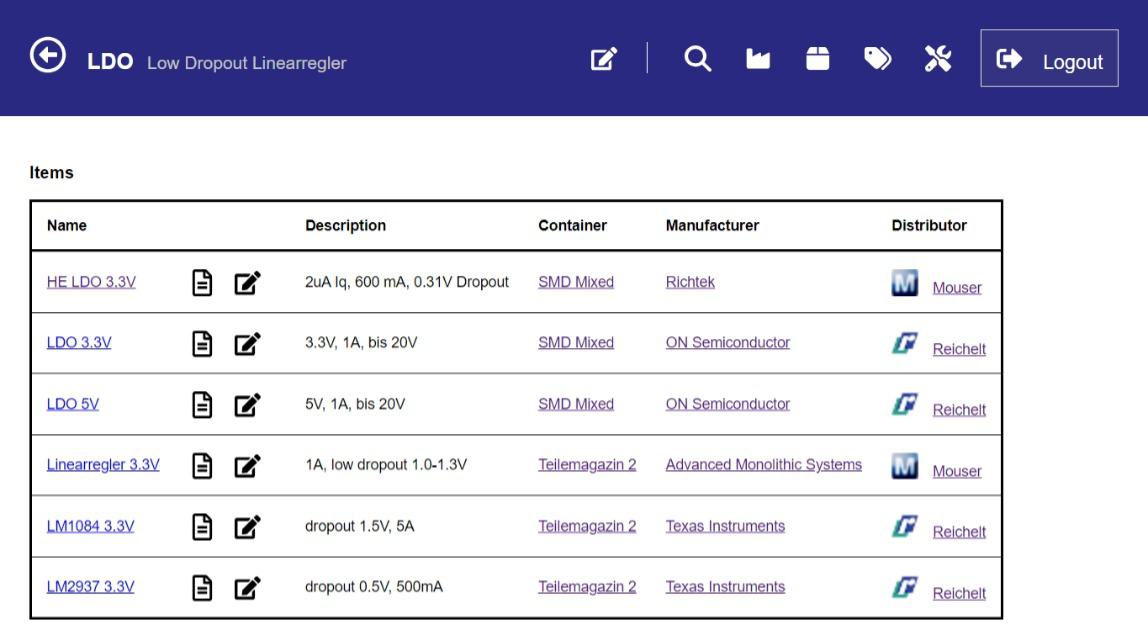Viewport: 1148px width, 644px height.
Task: Click the back arrow icon
Action: click(x=48, y=55)
